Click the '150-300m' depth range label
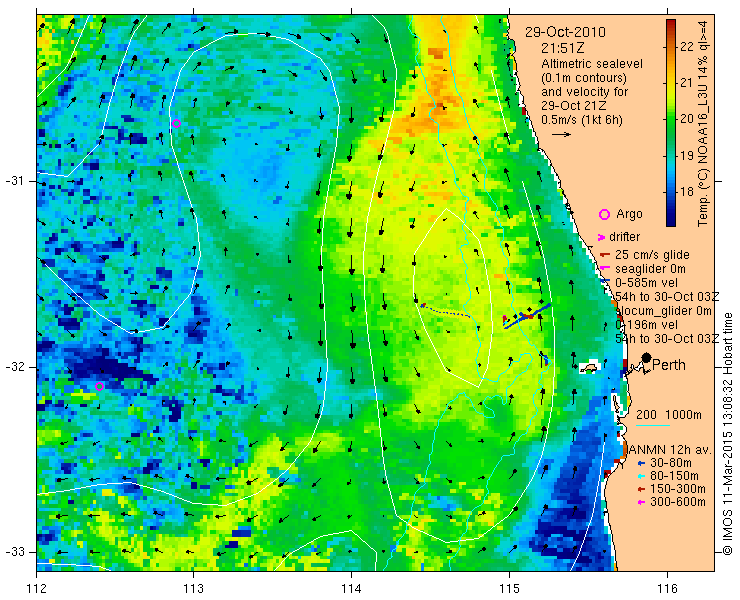 pos(678,489)
